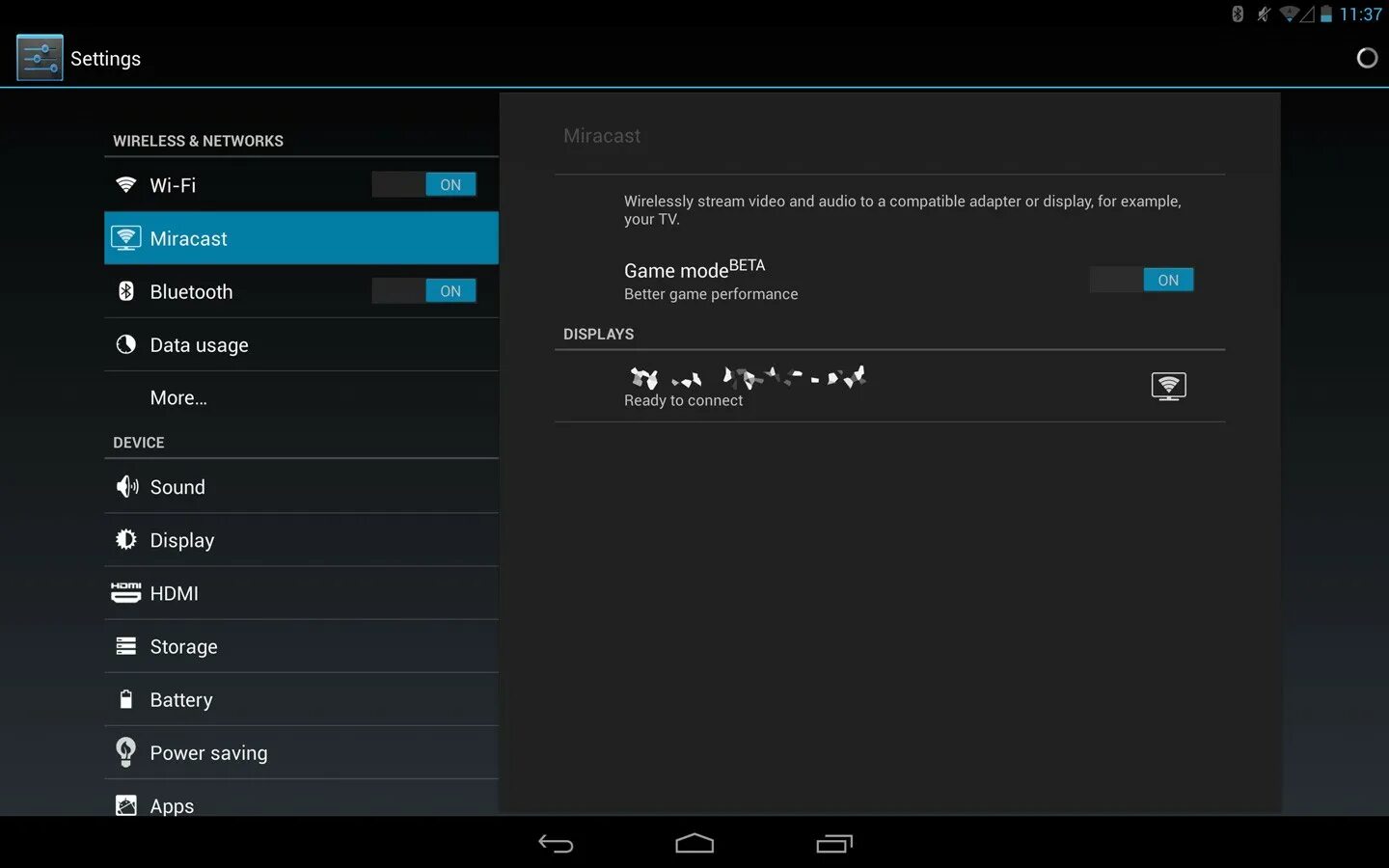Click the 11:37 clock in status bar
Image resolution: width=1389 pixels, height=868 pixels.
pyautogui.click(x=1360, y=14)
